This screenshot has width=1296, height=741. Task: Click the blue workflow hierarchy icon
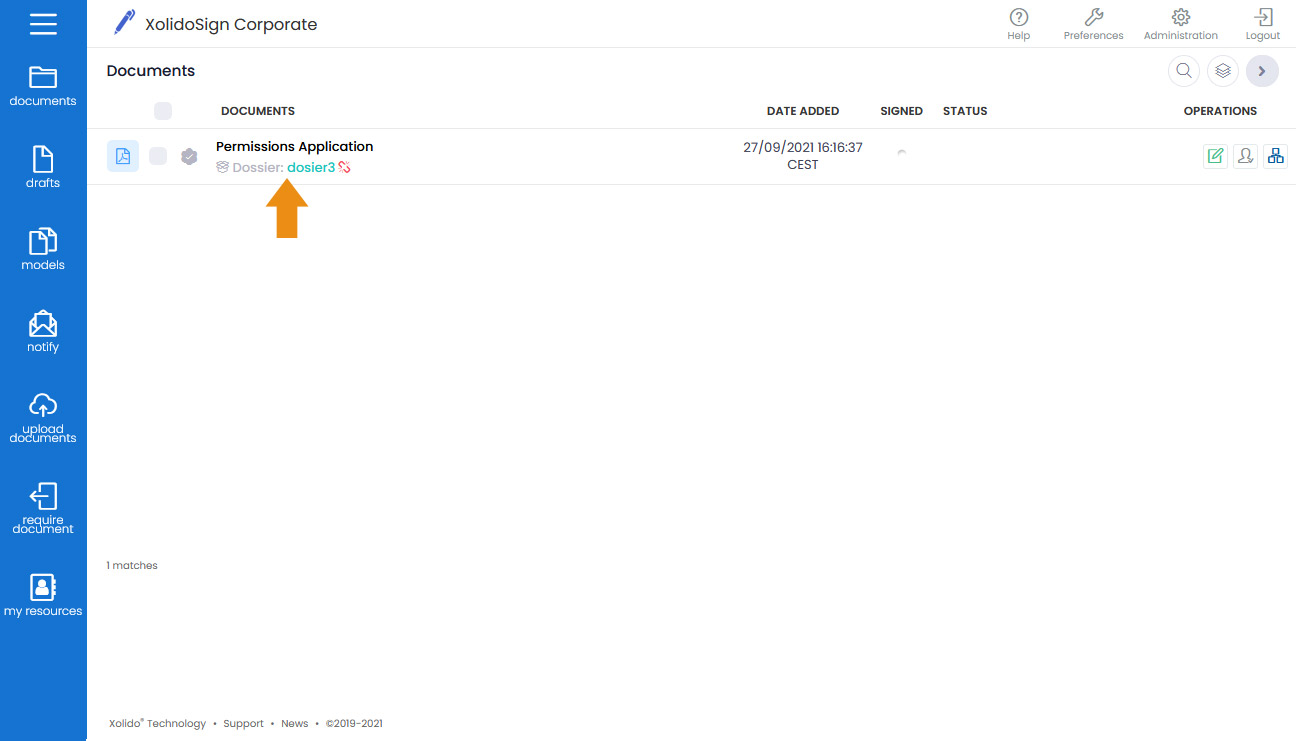pyautogui.click(x=1275, y=156)
